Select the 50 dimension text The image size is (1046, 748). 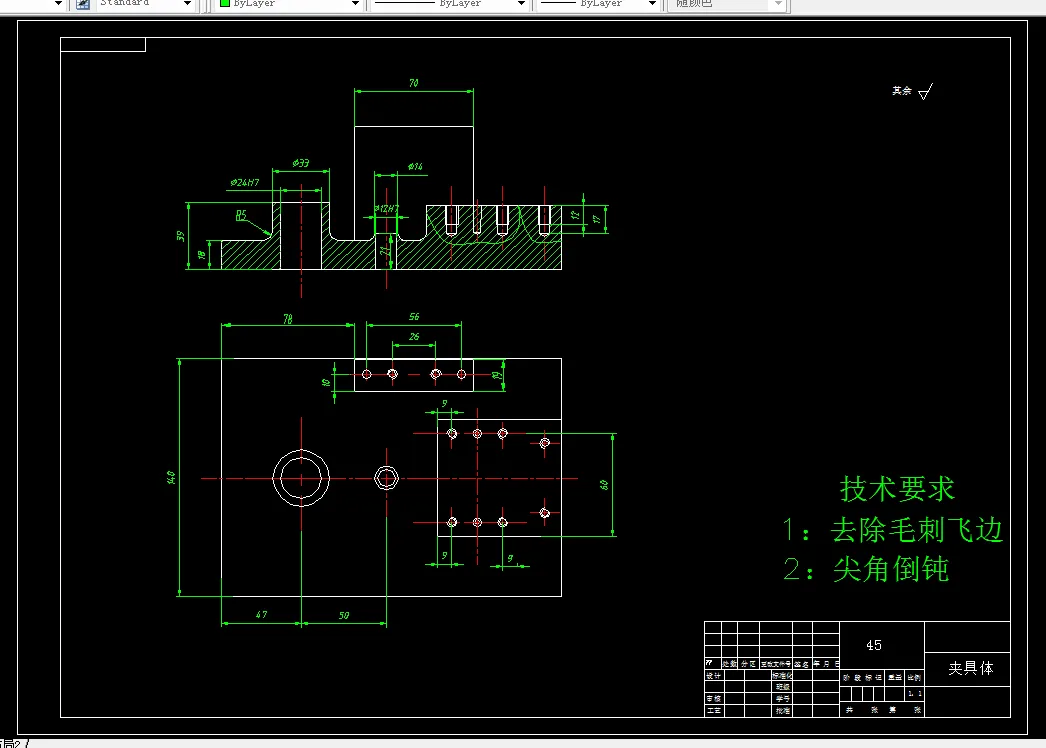coord(344,615)
